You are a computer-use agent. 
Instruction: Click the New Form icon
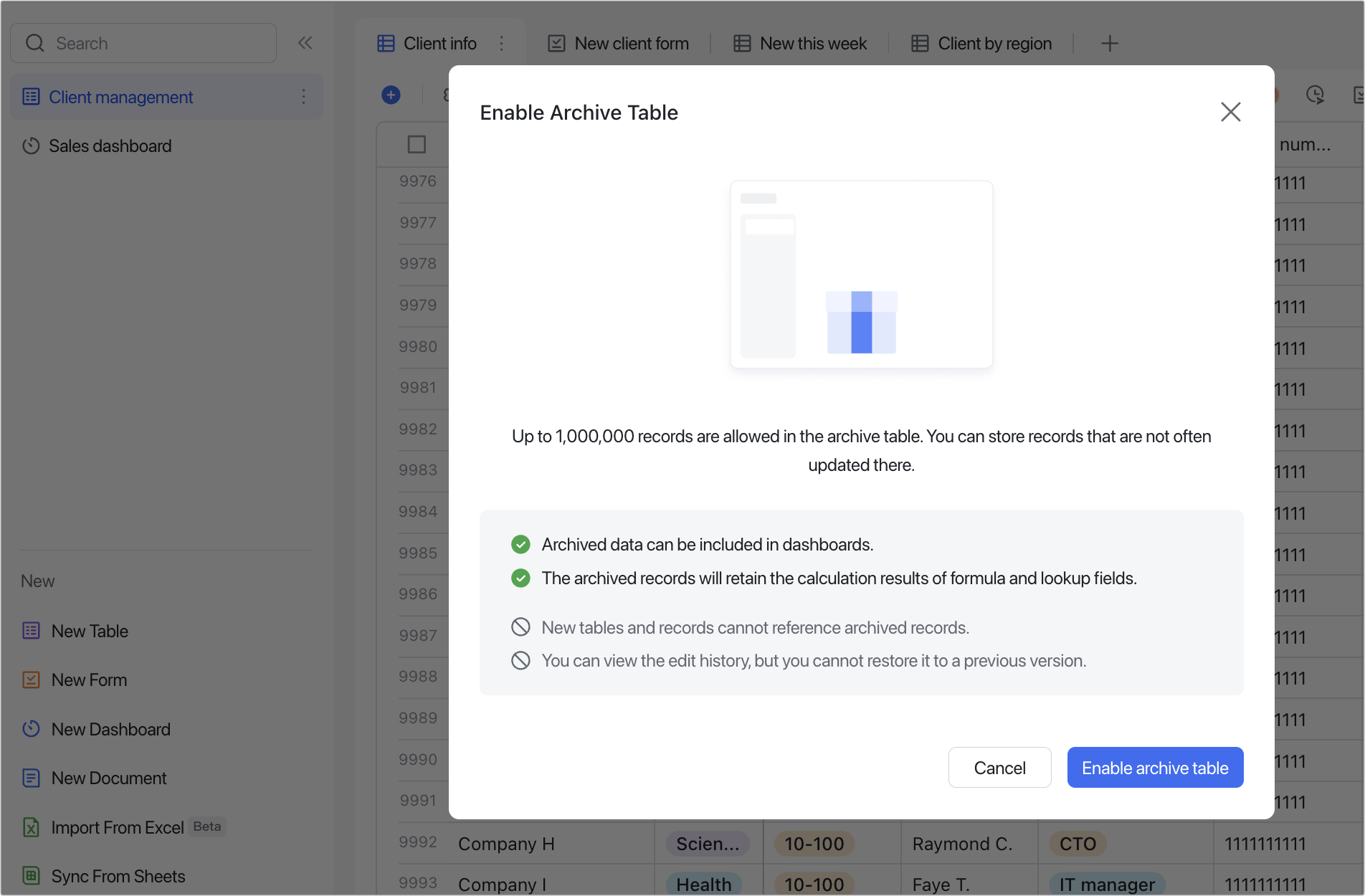click(32, 680)
